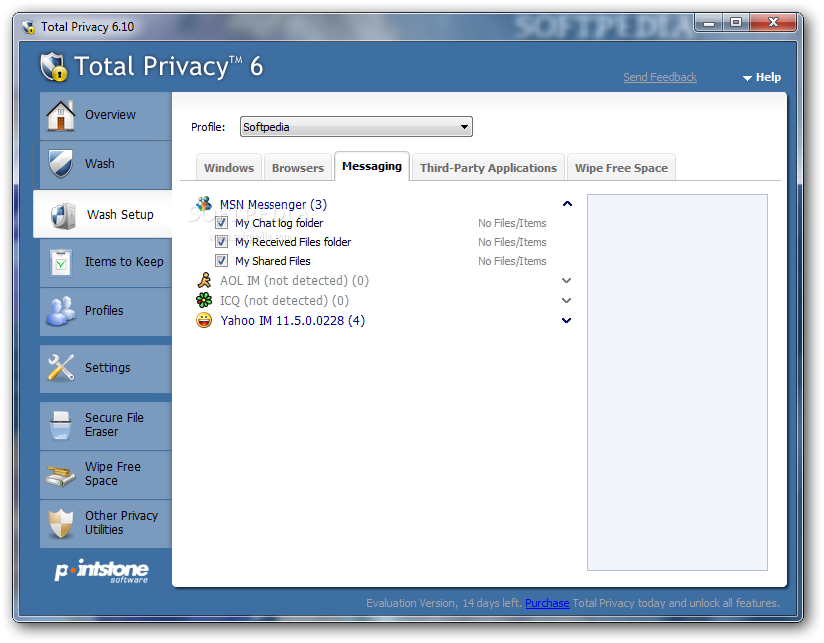The image size is (824, 643).
Task: Open Secure File Eraser label
Action: (114, 424)
